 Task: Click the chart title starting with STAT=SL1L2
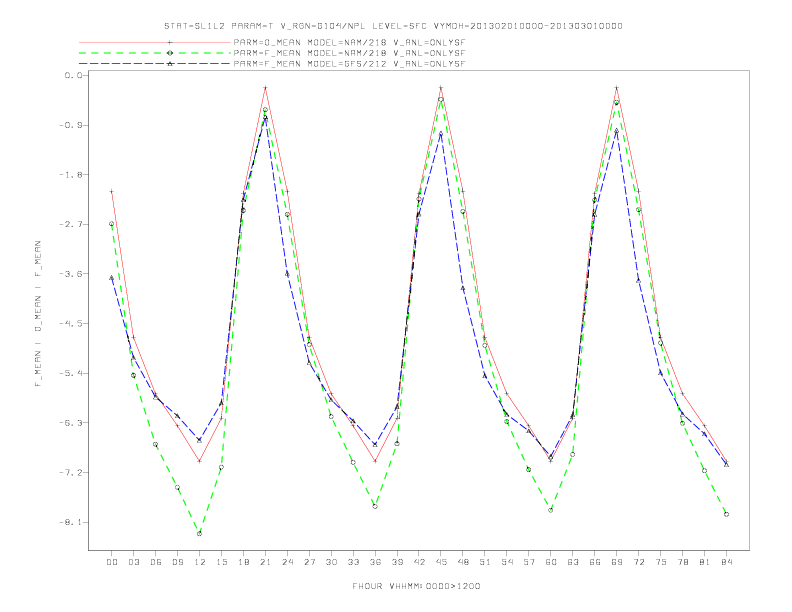393,26
